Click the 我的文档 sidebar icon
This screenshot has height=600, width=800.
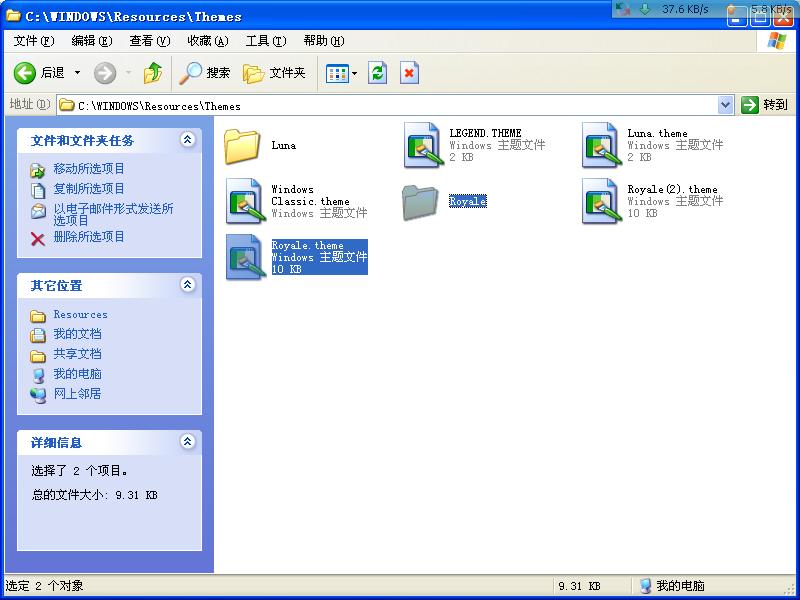(38, 335)
